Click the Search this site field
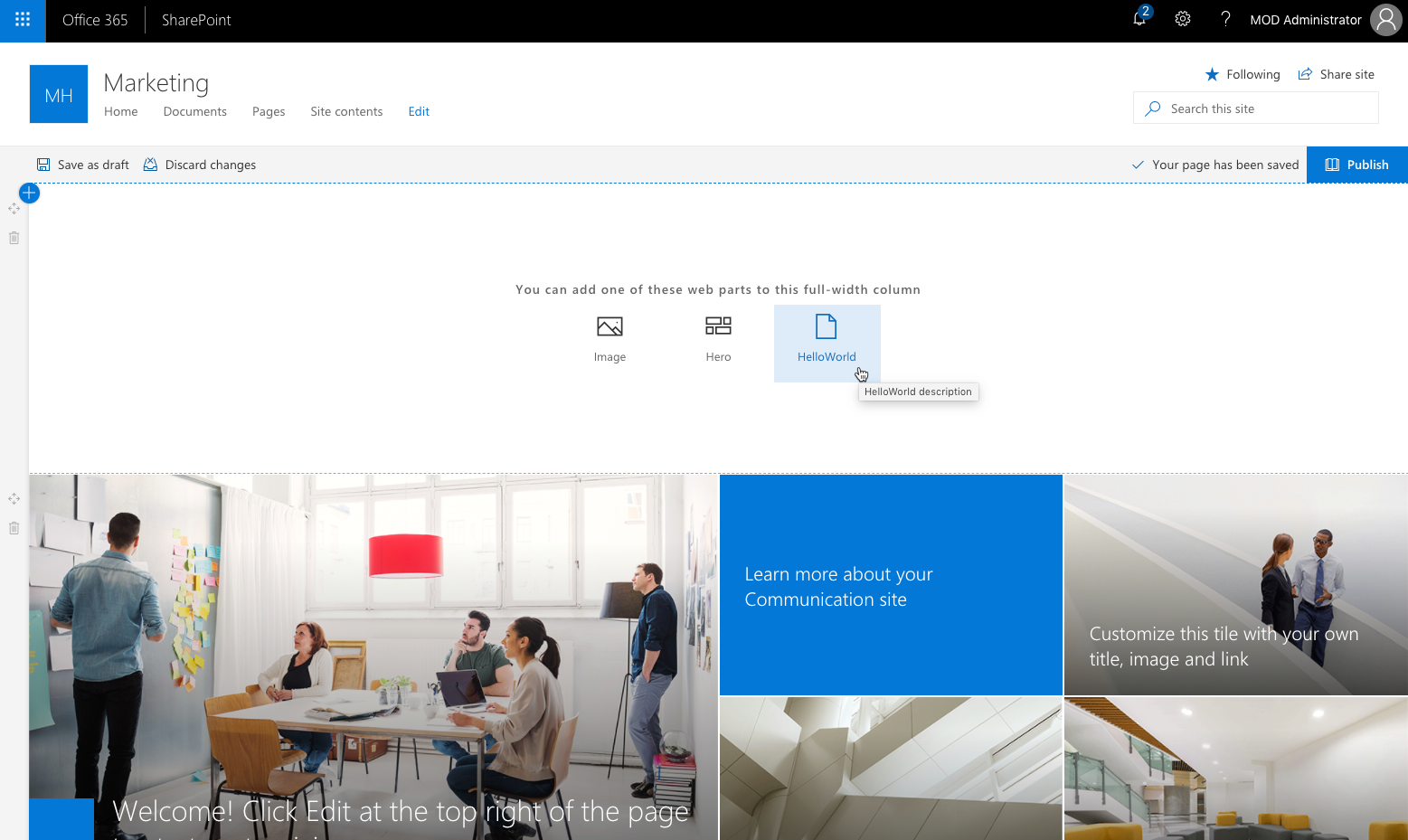The image size is (1408, 840). (1266, 109)
